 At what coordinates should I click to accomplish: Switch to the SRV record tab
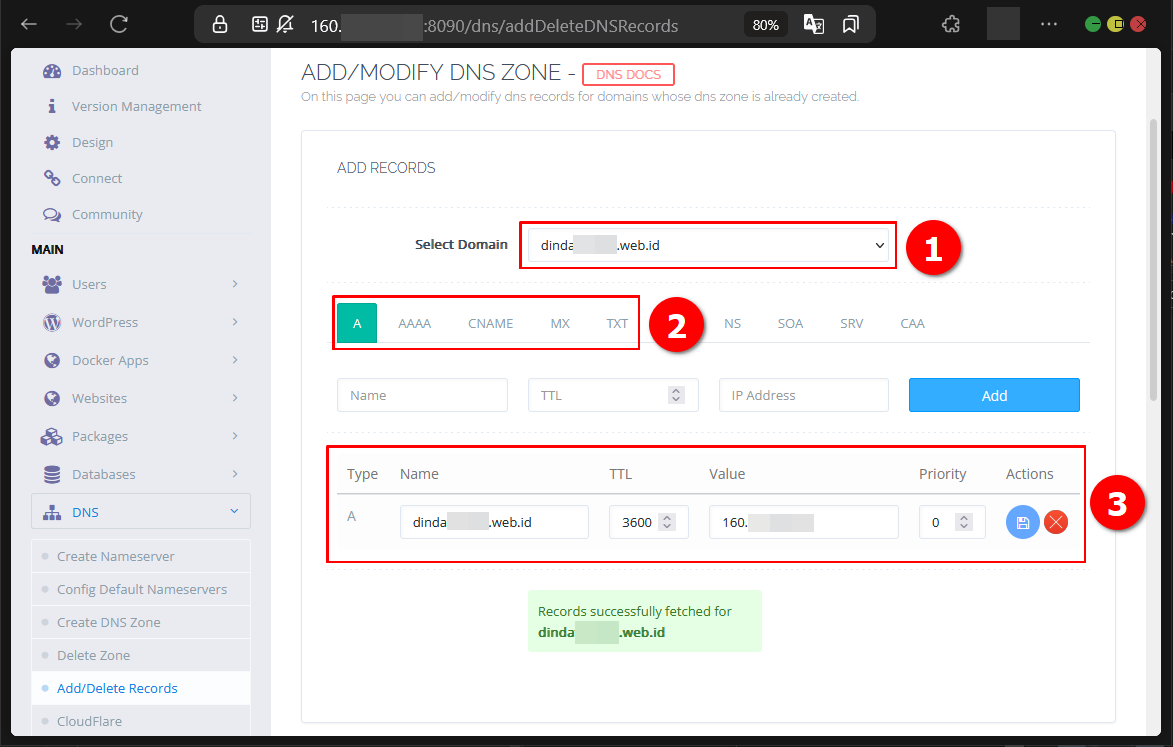[x=851, y=323]
